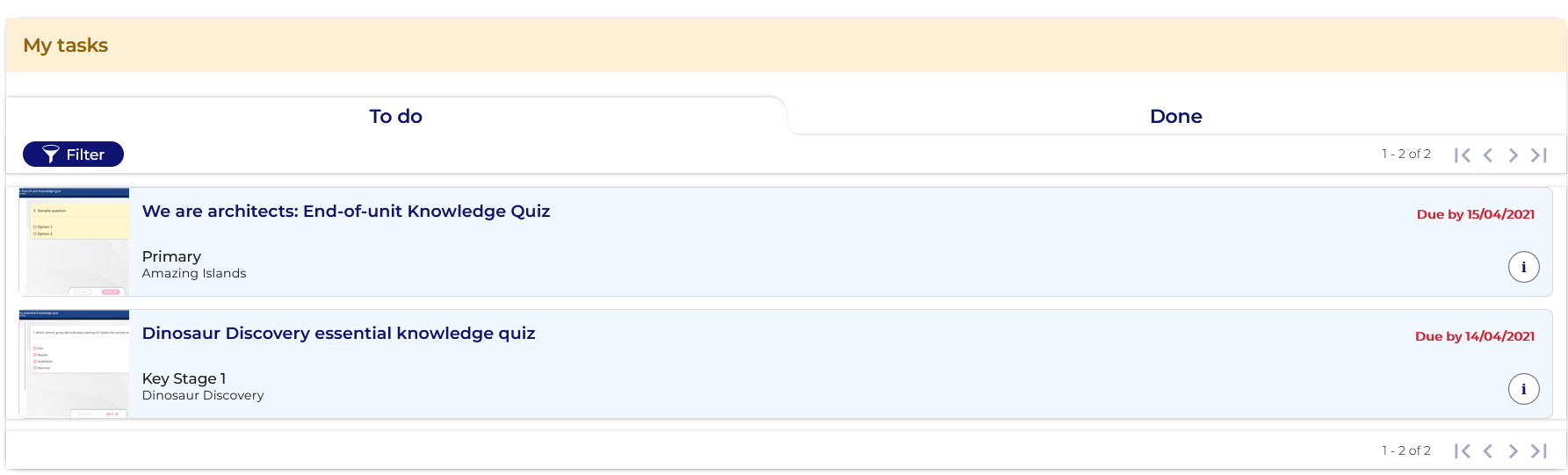This screenshot has height=475, width=1568.
Task: Select the To do tab
Action: point(395,116)
